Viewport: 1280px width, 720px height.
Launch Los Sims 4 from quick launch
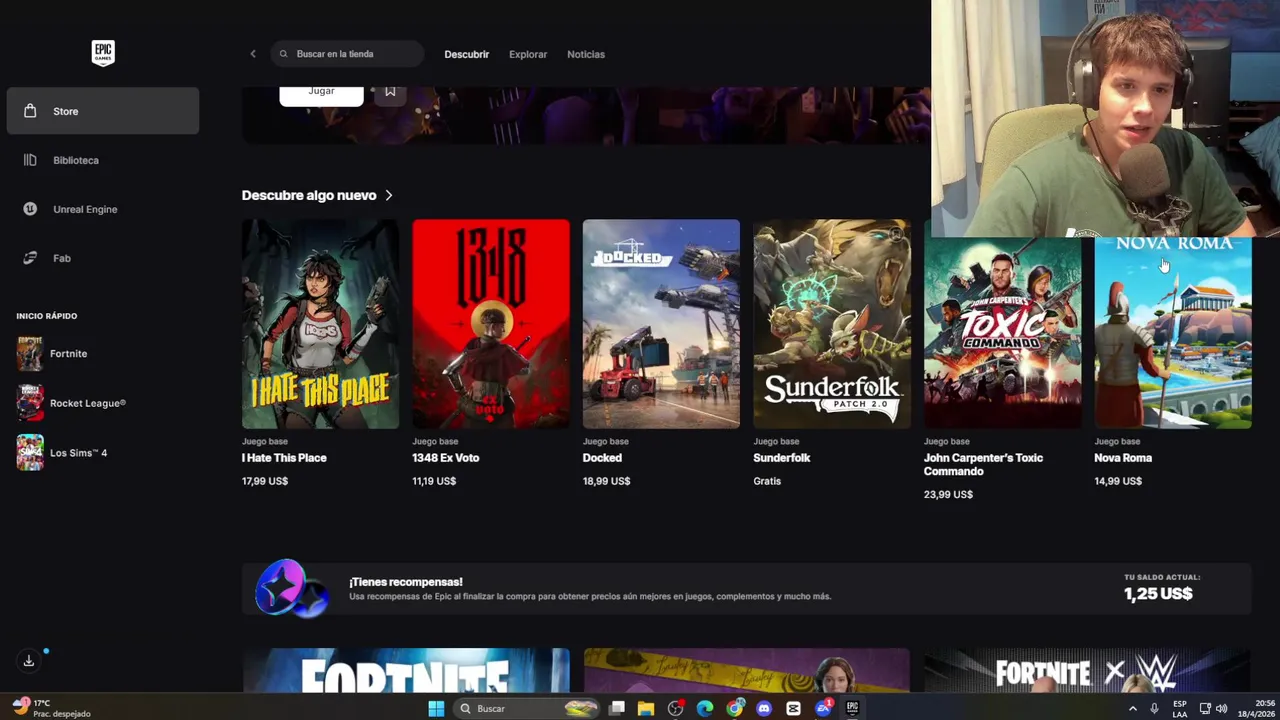tap(78, 453)
